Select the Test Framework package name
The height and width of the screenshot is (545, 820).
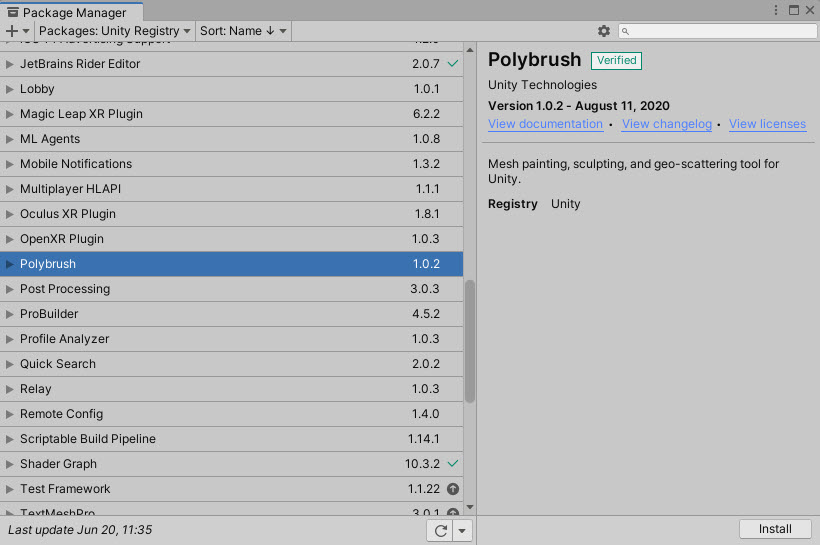tap(65, 489)
